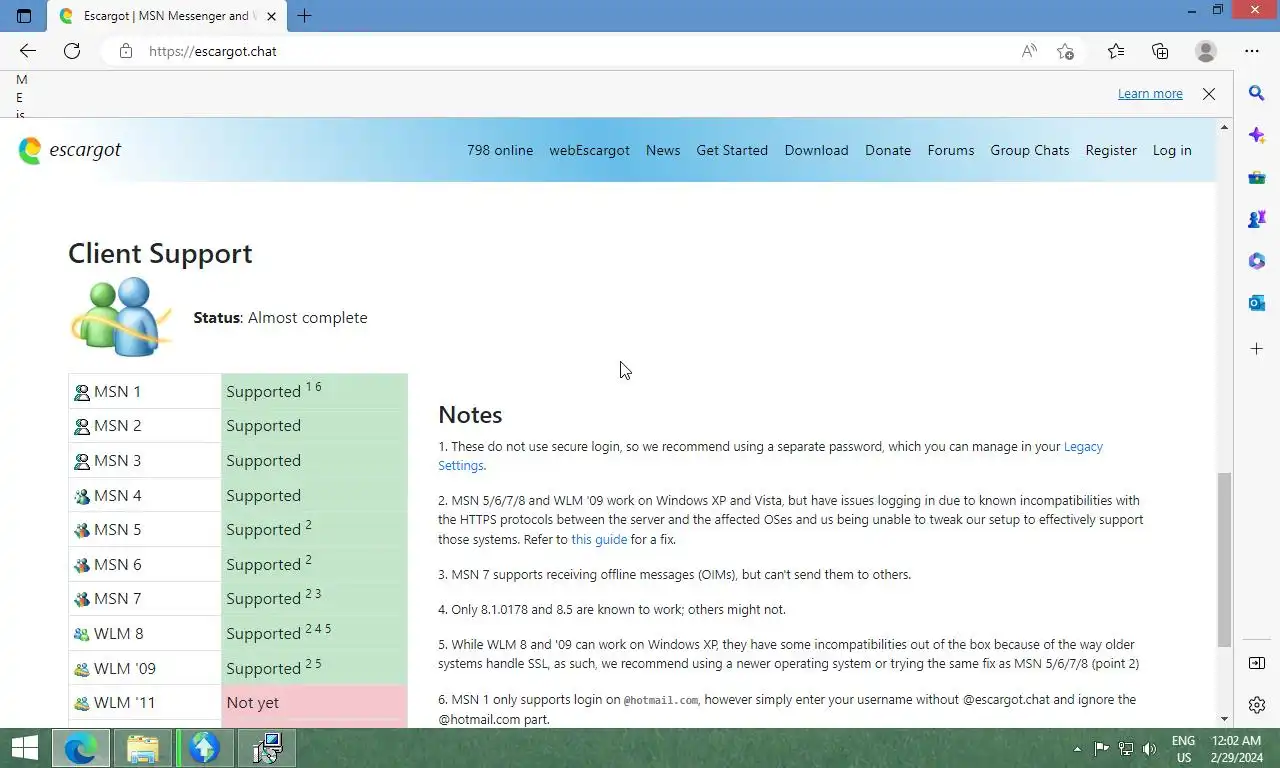Open the Tools briefcase in sidebar
Screen dimensions: 1280x768
pyautogui.click(x=1257, y=177)
